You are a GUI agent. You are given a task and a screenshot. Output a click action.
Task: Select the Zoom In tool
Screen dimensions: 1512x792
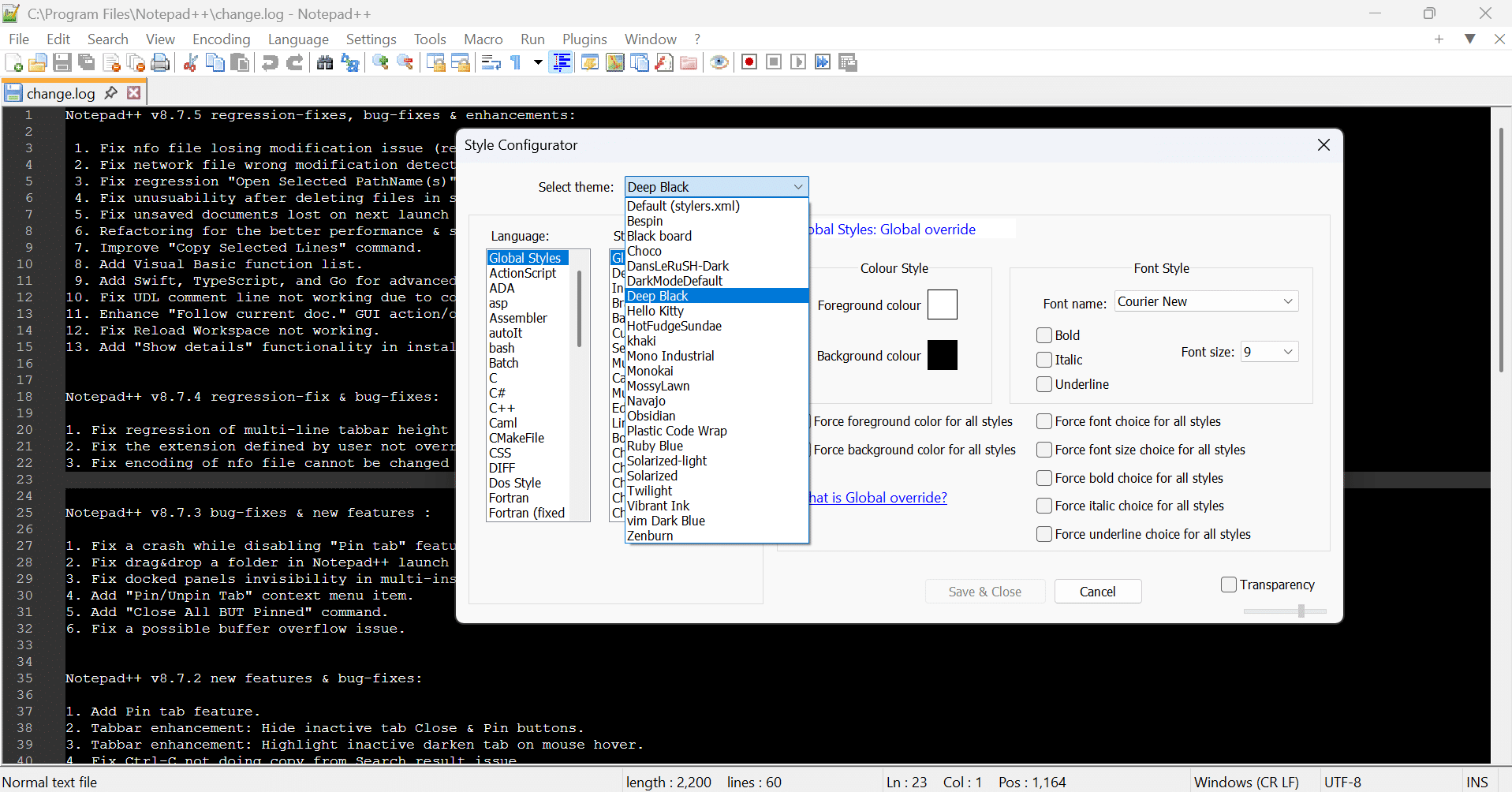381,62
